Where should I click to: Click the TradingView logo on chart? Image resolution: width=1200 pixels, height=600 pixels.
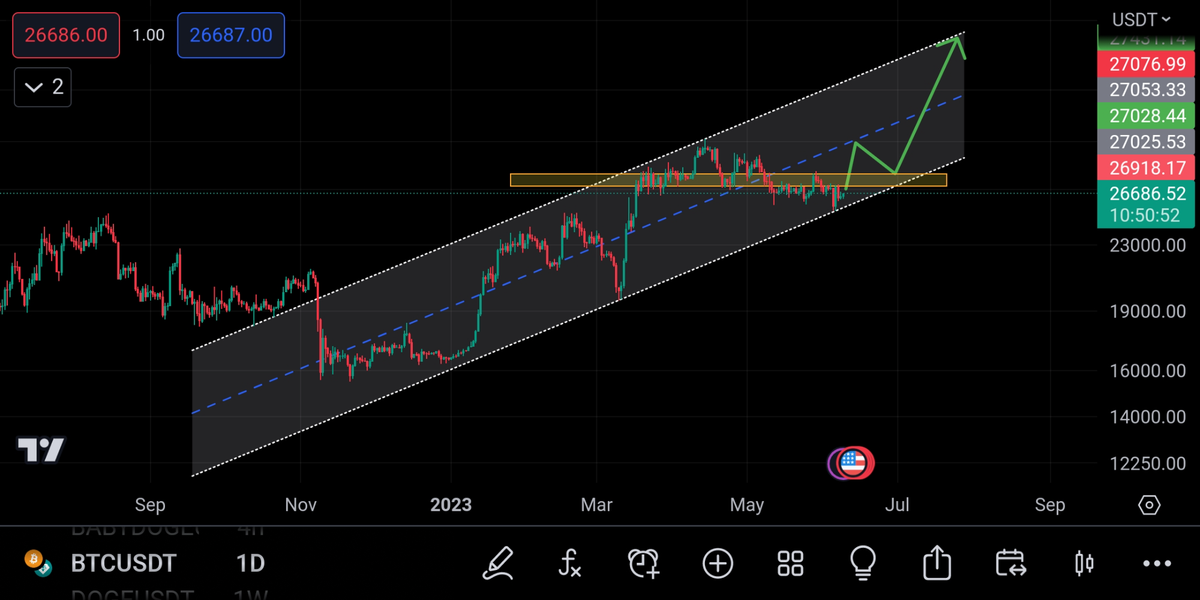41,450
